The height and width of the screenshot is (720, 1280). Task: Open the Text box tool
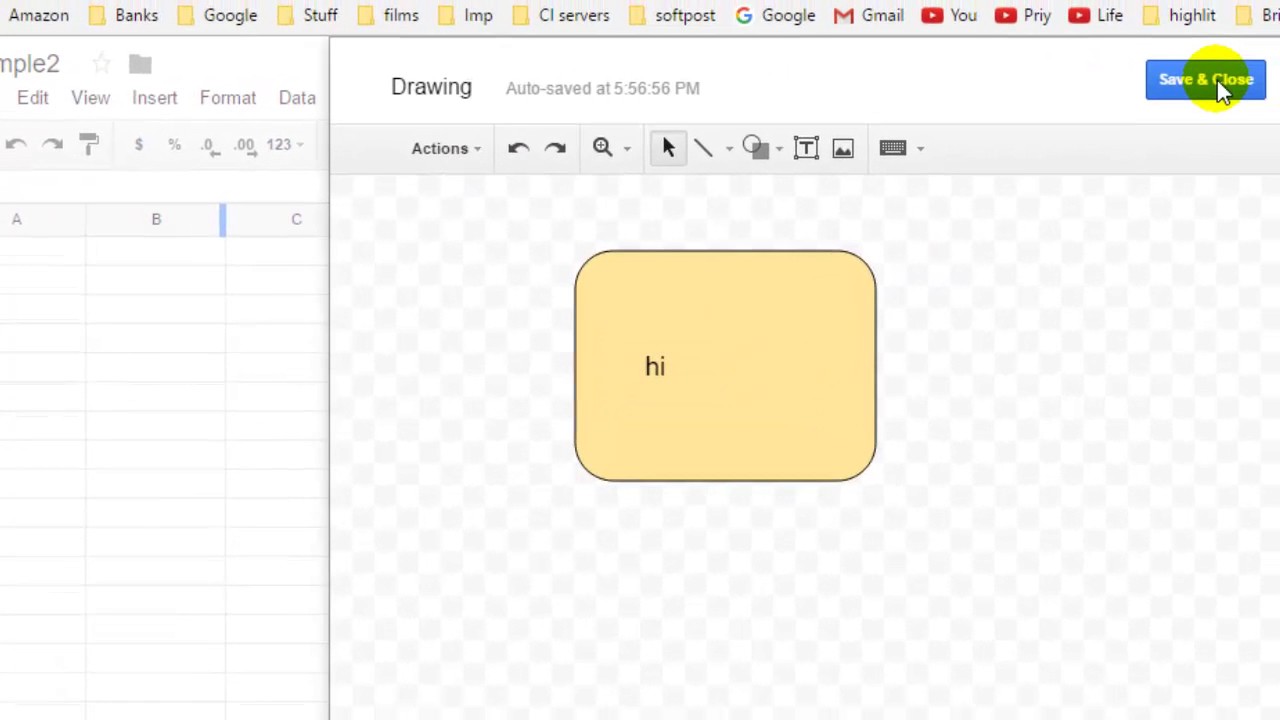click(806, 147)
